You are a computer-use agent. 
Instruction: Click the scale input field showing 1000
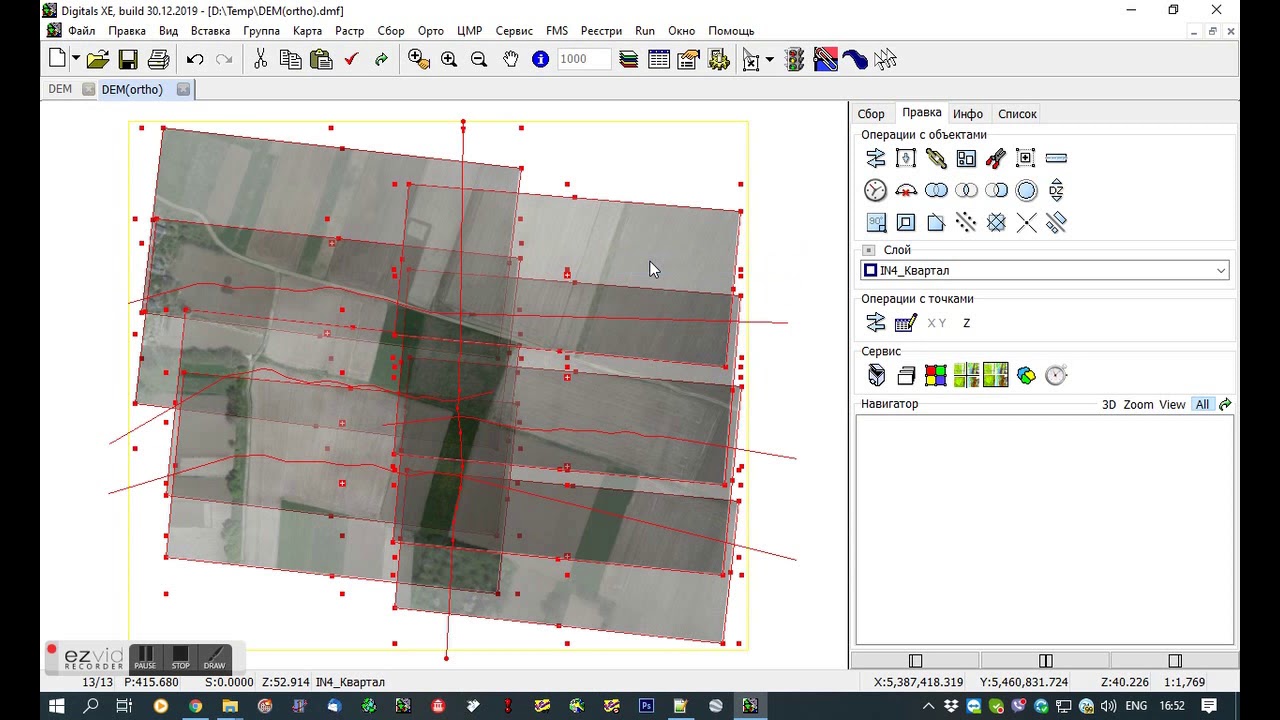coord(583,60)
